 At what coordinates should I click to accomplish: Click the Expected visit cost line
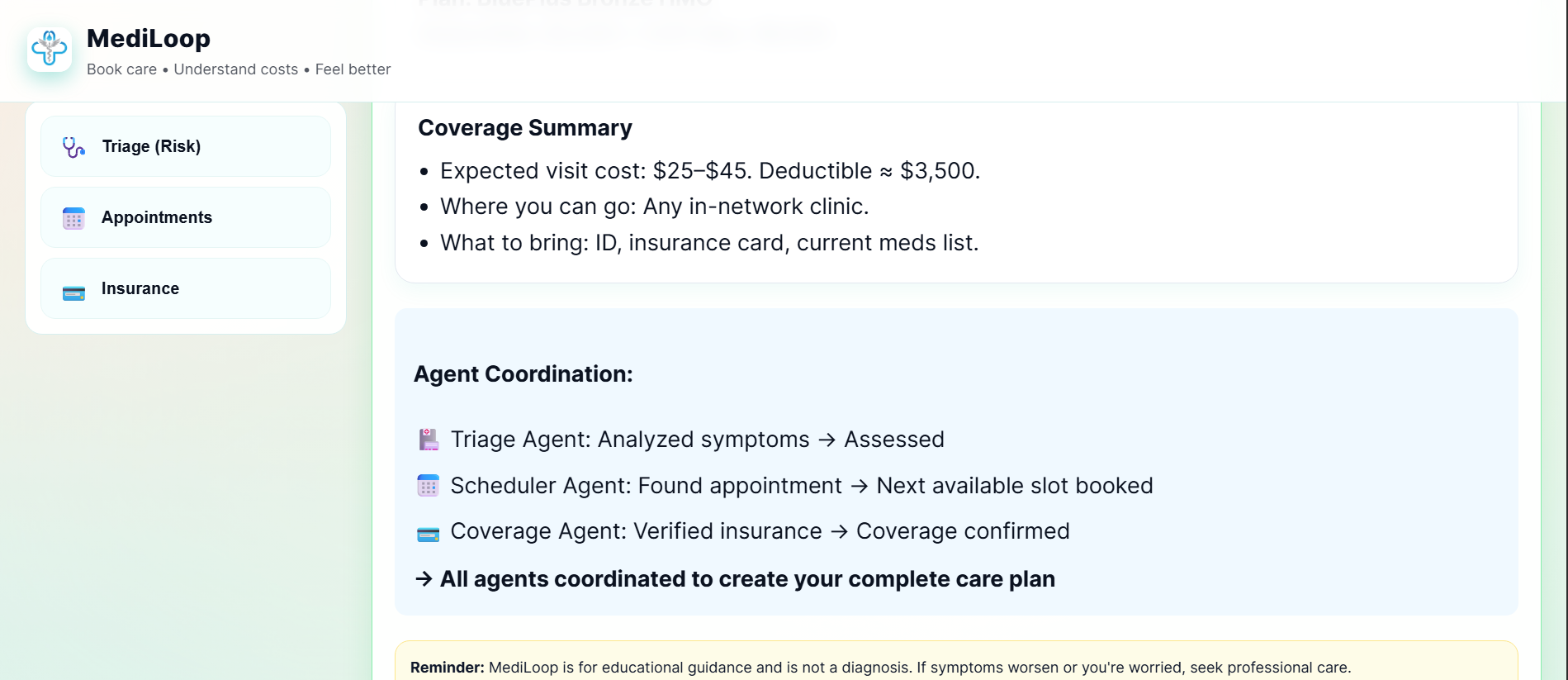coord(709,171)
